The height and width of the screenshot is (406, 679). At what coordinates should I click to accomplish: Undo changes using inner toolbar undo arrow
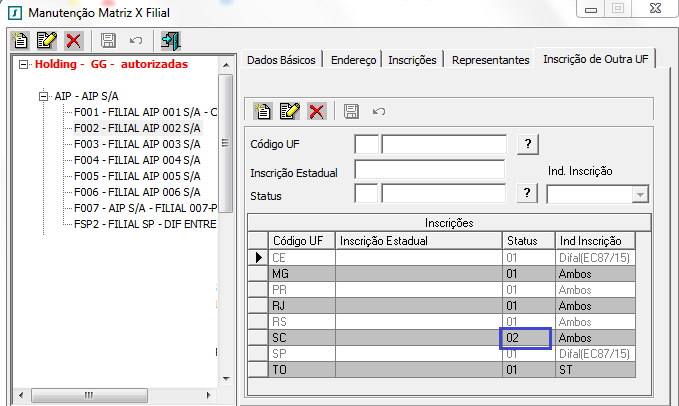click(378, 112)
